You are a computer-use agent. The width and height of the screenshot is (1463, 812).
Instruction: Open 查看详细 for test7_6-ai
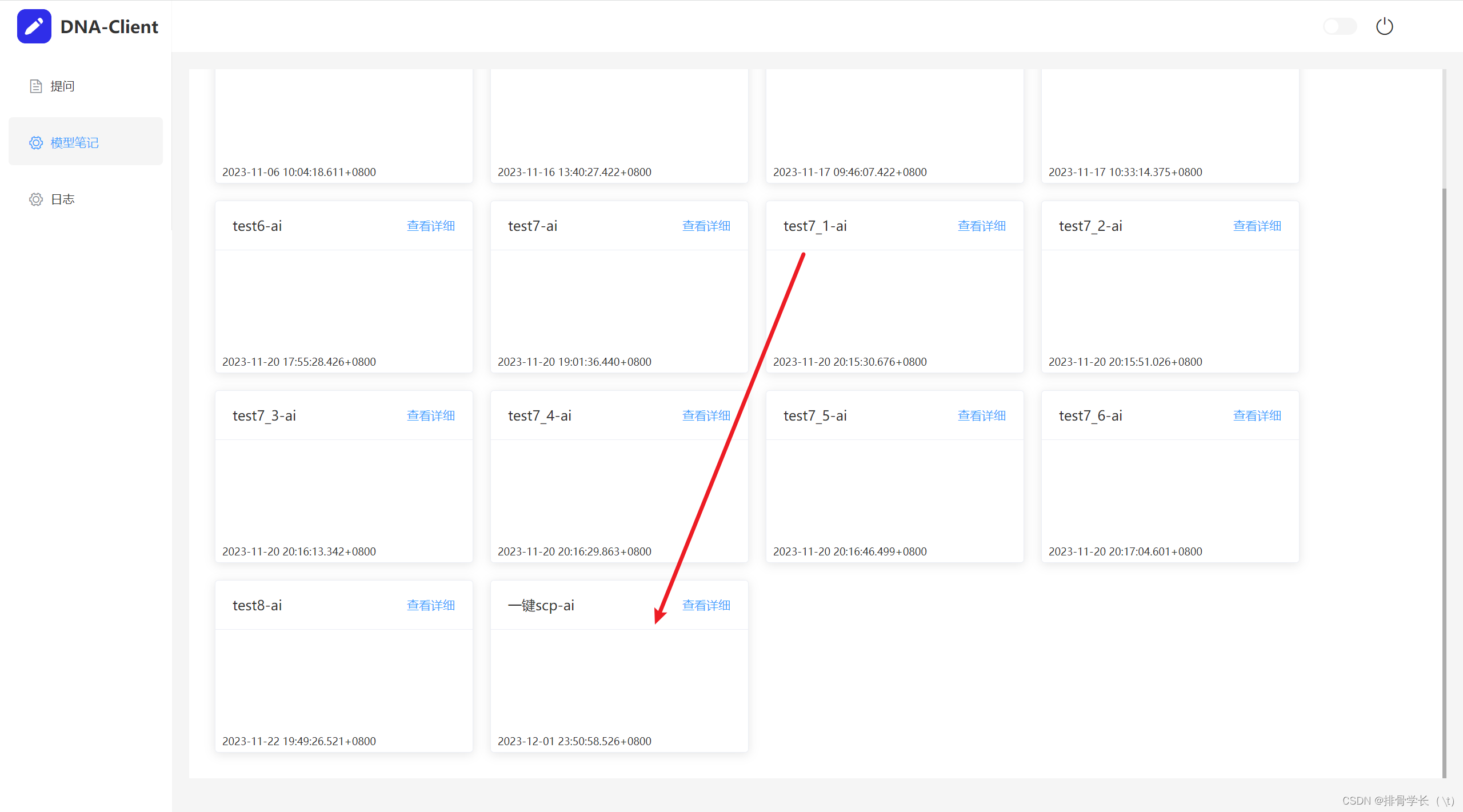[x=1257, y=416]
